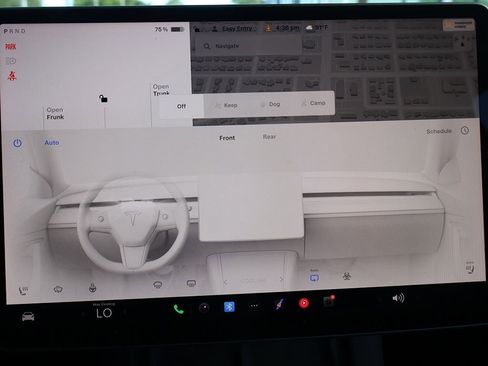Tap Open Trunk
488x366 pixels.
point(161,90)
